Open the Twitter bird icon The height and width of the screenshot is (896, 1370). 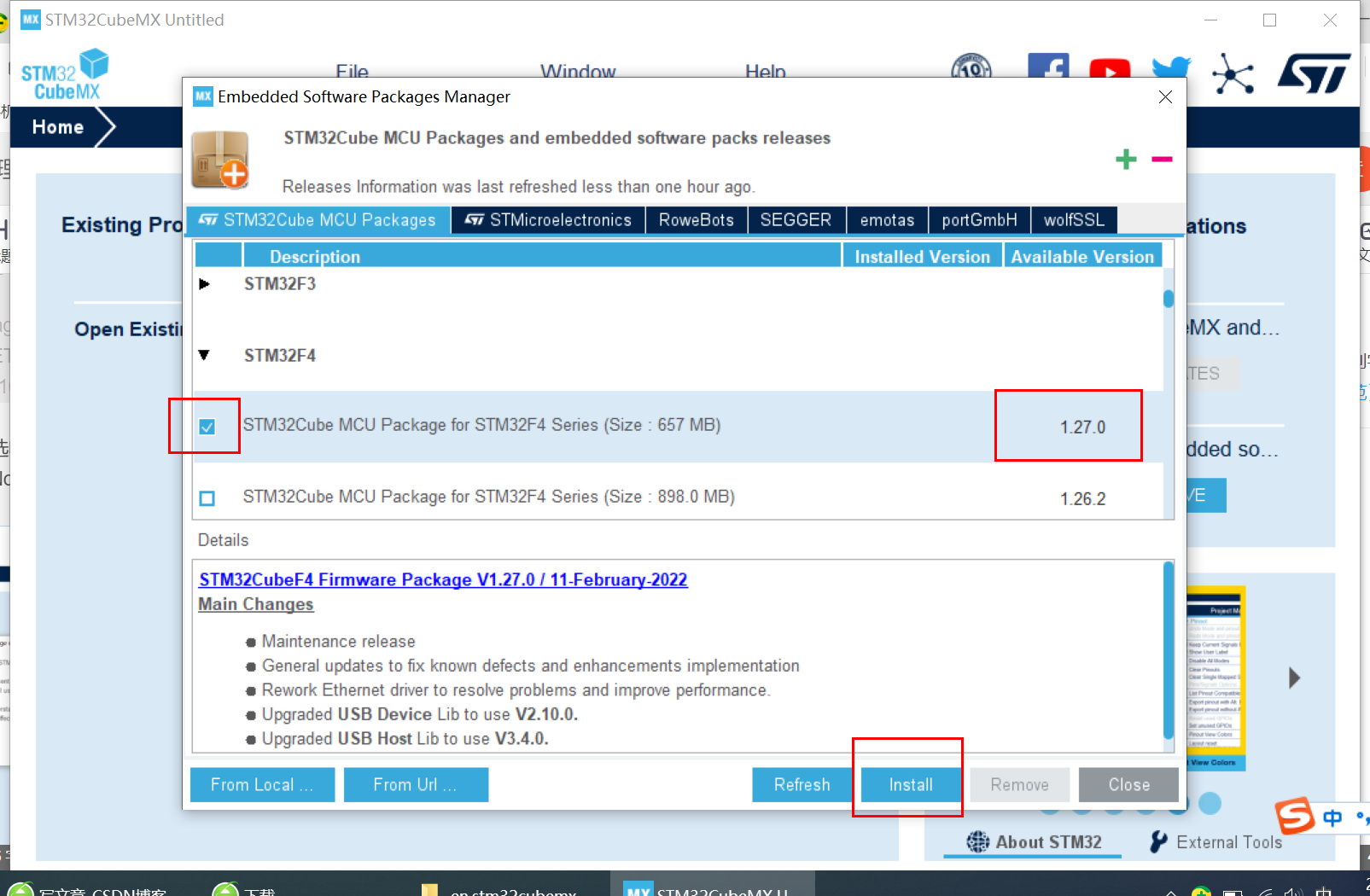pyautogui.click(x=1171, y=67)
